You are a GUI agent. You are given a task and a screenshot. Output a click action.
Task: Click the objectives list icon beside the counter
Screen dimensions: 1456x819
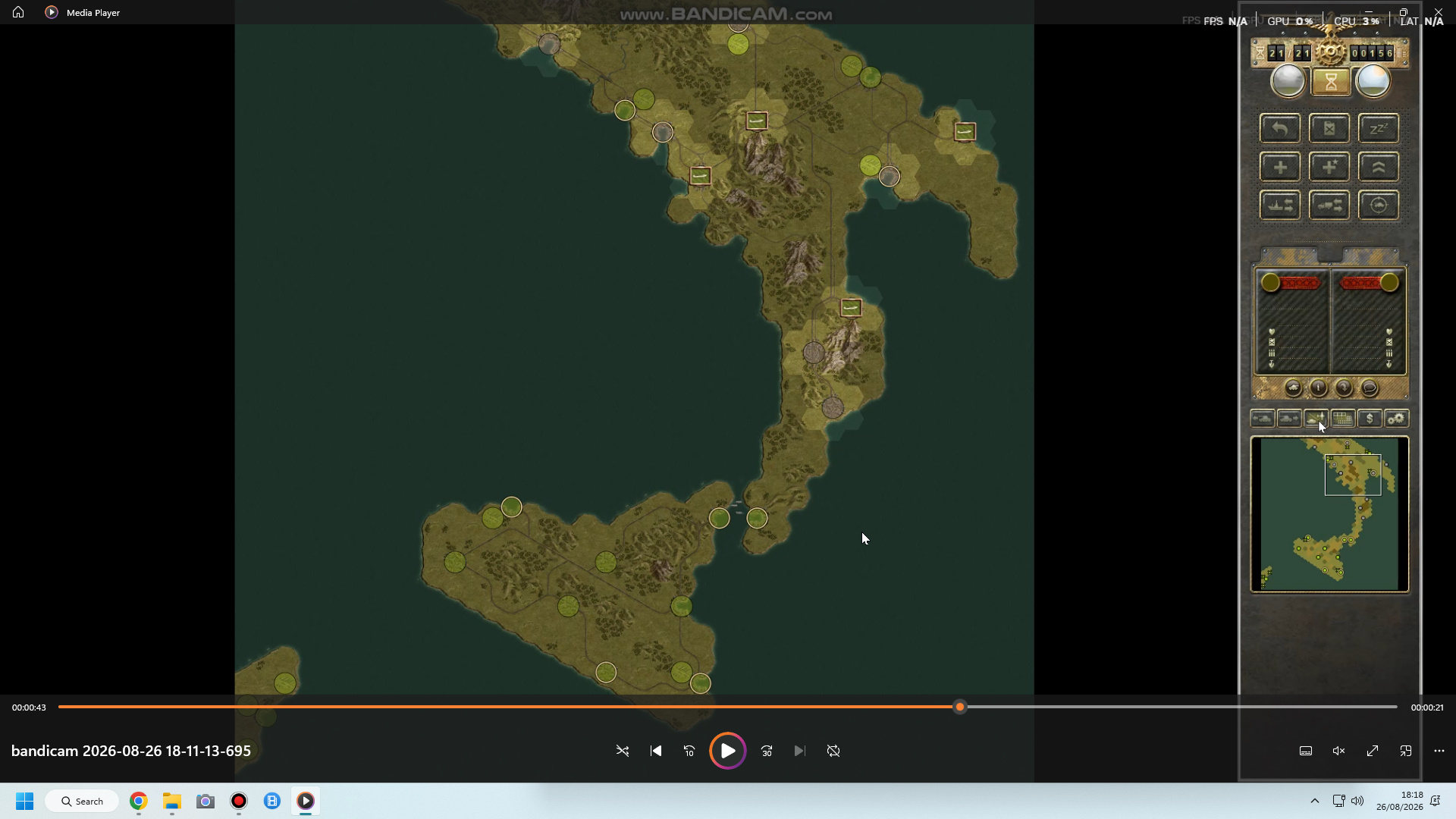1401,53
